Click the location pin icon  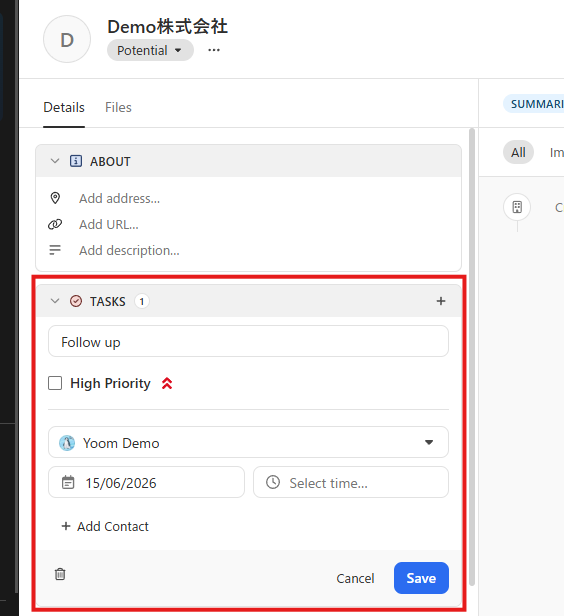point(55,198)
